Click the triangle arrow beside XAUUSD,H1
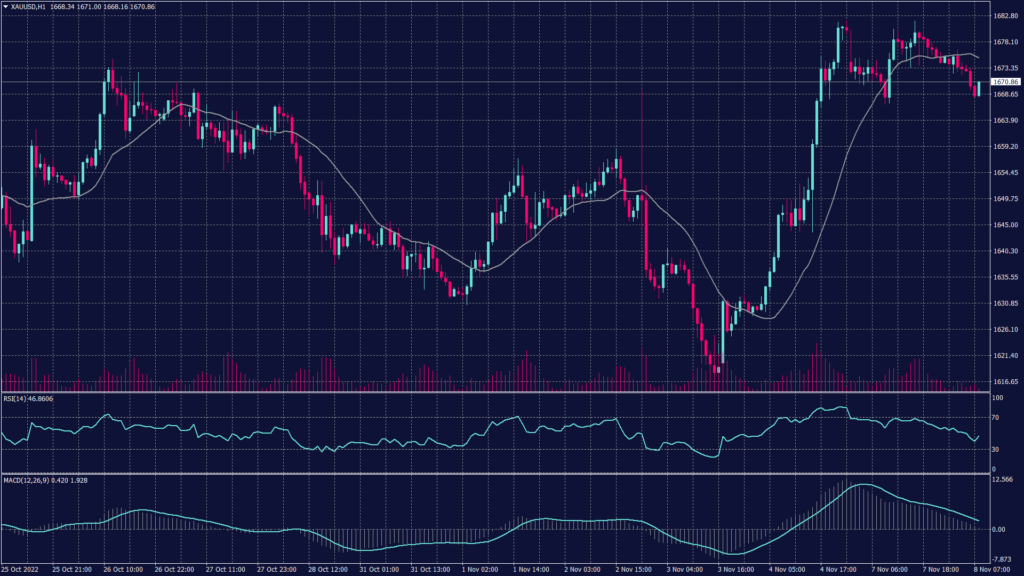This screenshot has width=1024, height=576. (x=5, y=8)
